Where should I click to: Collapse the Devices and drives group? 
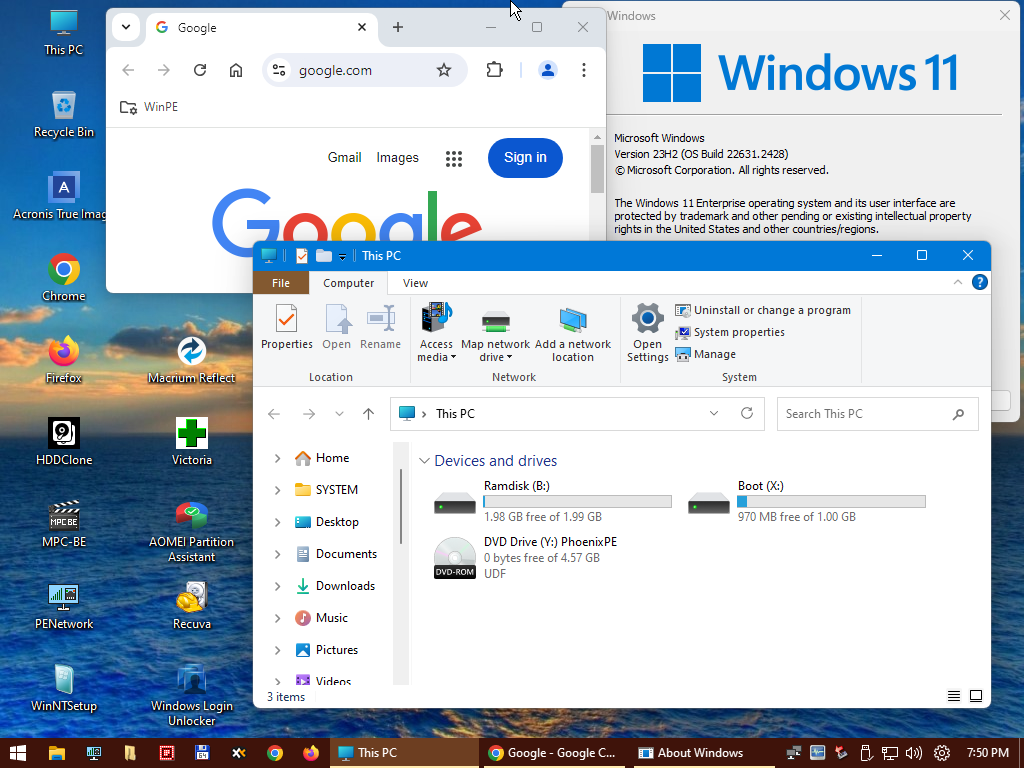click(x=424, y=461)
